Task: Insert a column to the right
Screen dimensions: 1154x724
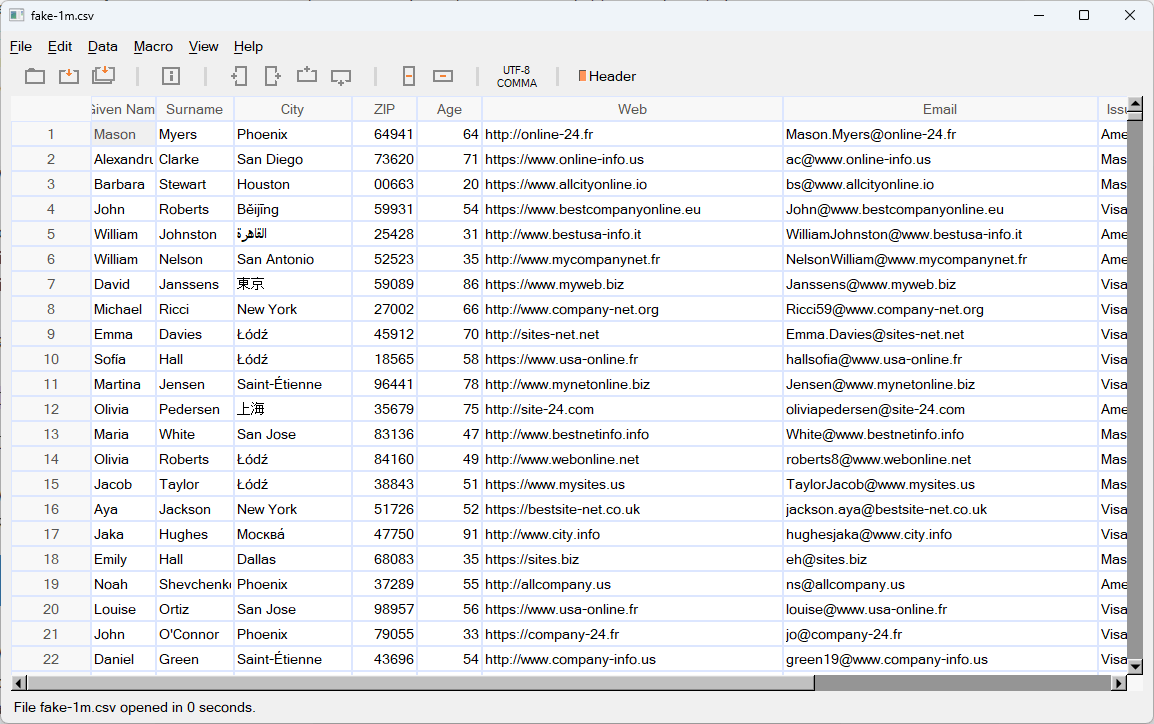Action: [272, 76]
